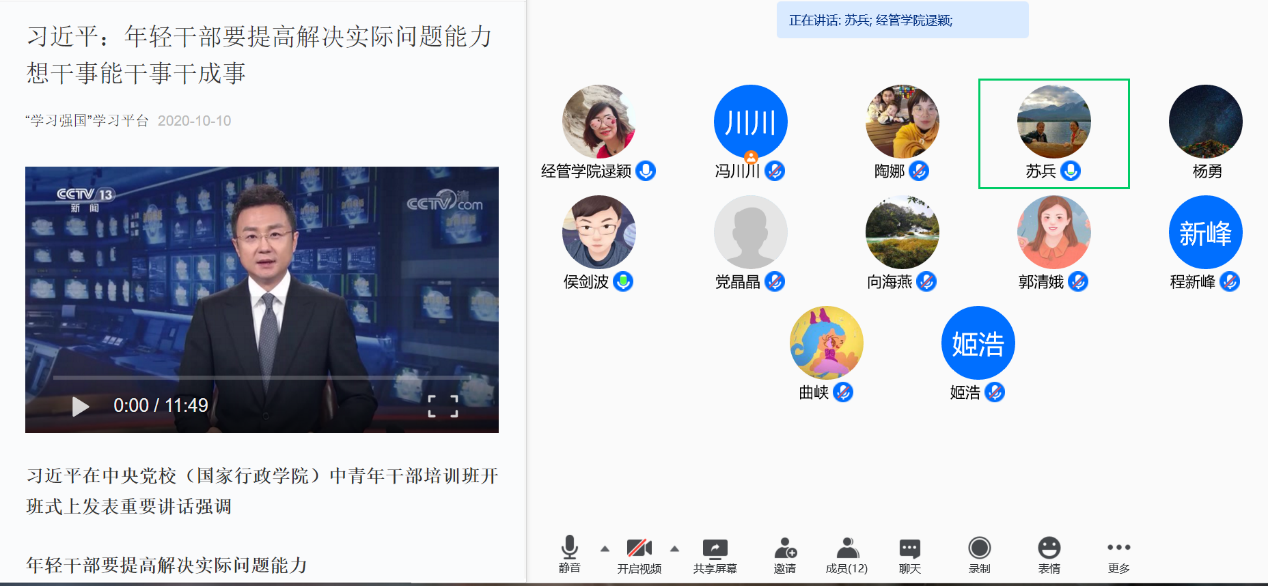The image size is (1268, 586).
Task: Open the emoji reactions icon
Action: [x=1048, y=548]
